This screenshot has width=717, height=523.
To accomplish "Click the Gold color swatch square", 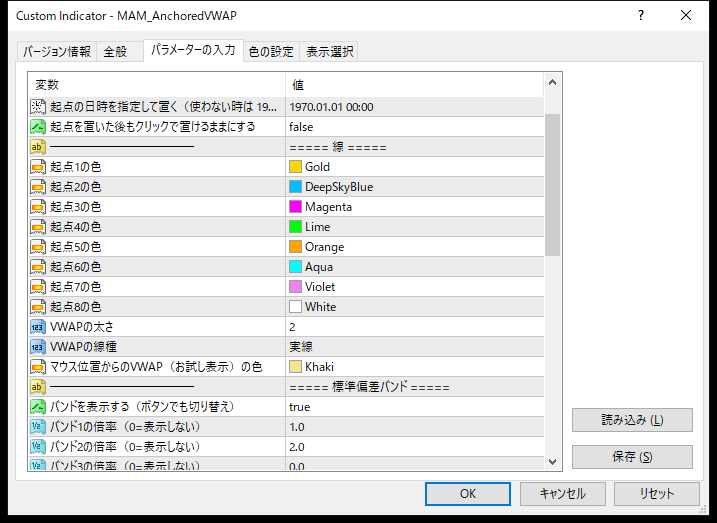I will coord(295,167).
